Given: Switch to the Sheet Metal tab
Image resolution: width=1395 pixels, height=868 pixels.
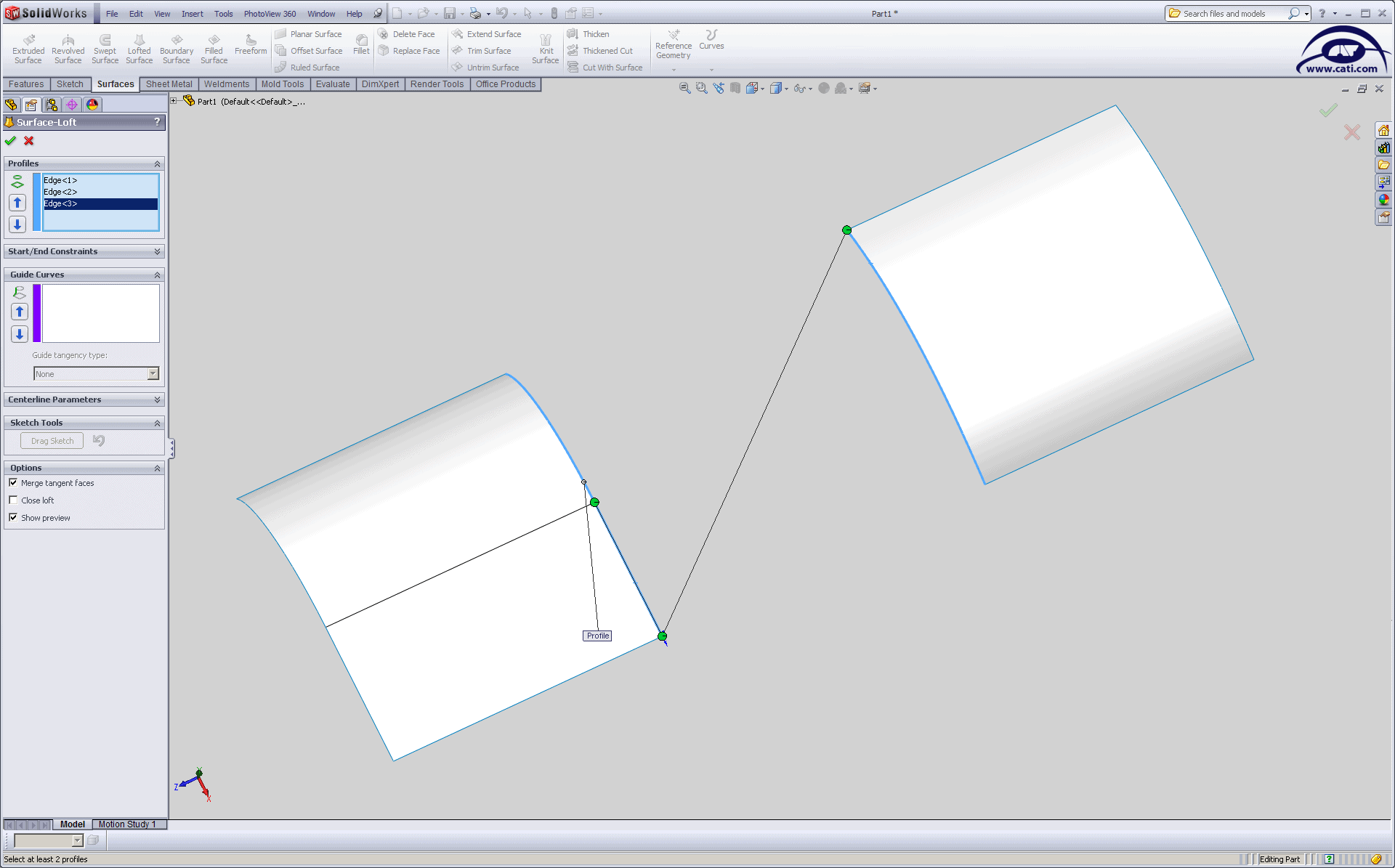Looking at the screenshot, I should click(169, 84).
